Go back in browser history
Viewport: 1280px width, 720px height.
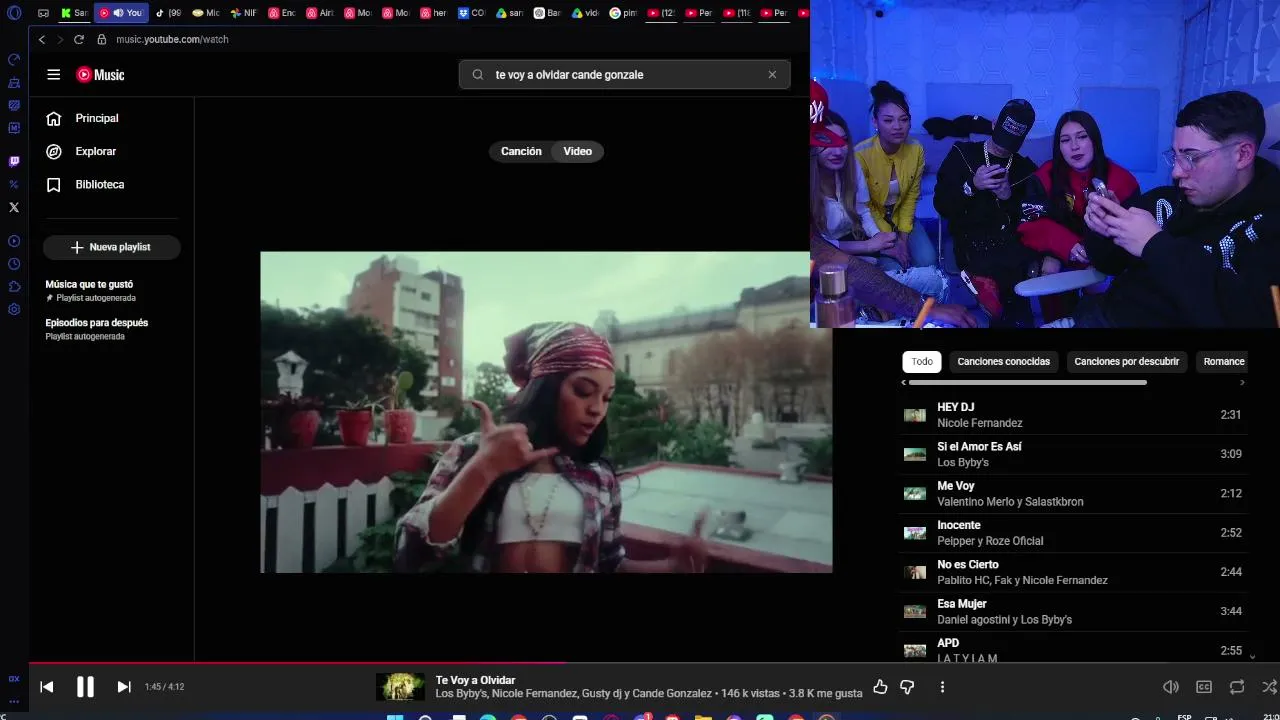pyautogui.click(x=42, y=39)
